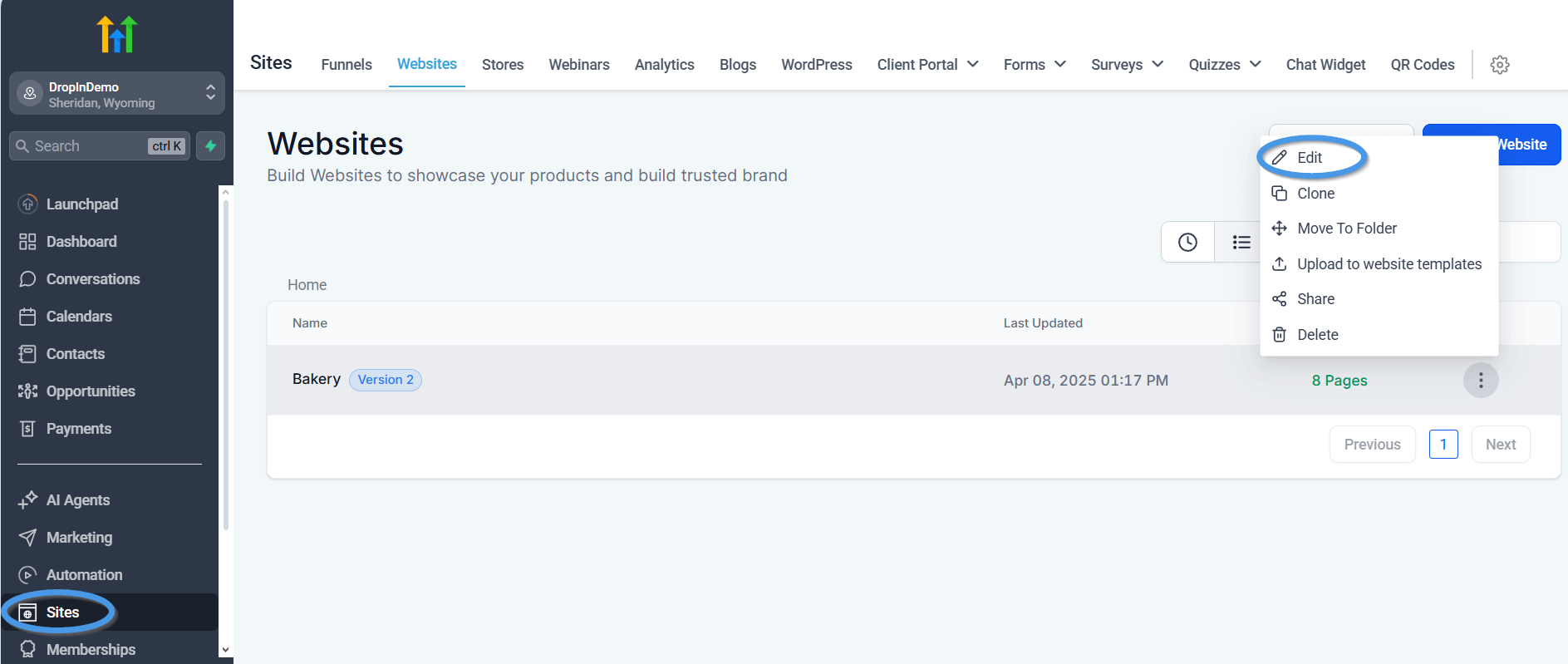
Task: Click the Next pagination button
Action: tap(1501, 445)
